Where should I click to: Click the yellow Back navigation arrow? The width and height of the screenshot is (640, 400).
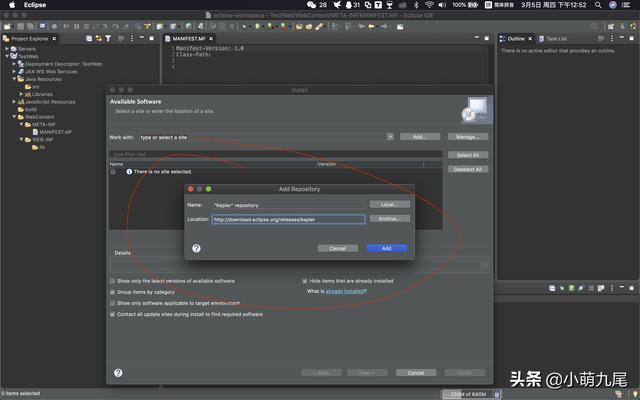pos(371,27)
